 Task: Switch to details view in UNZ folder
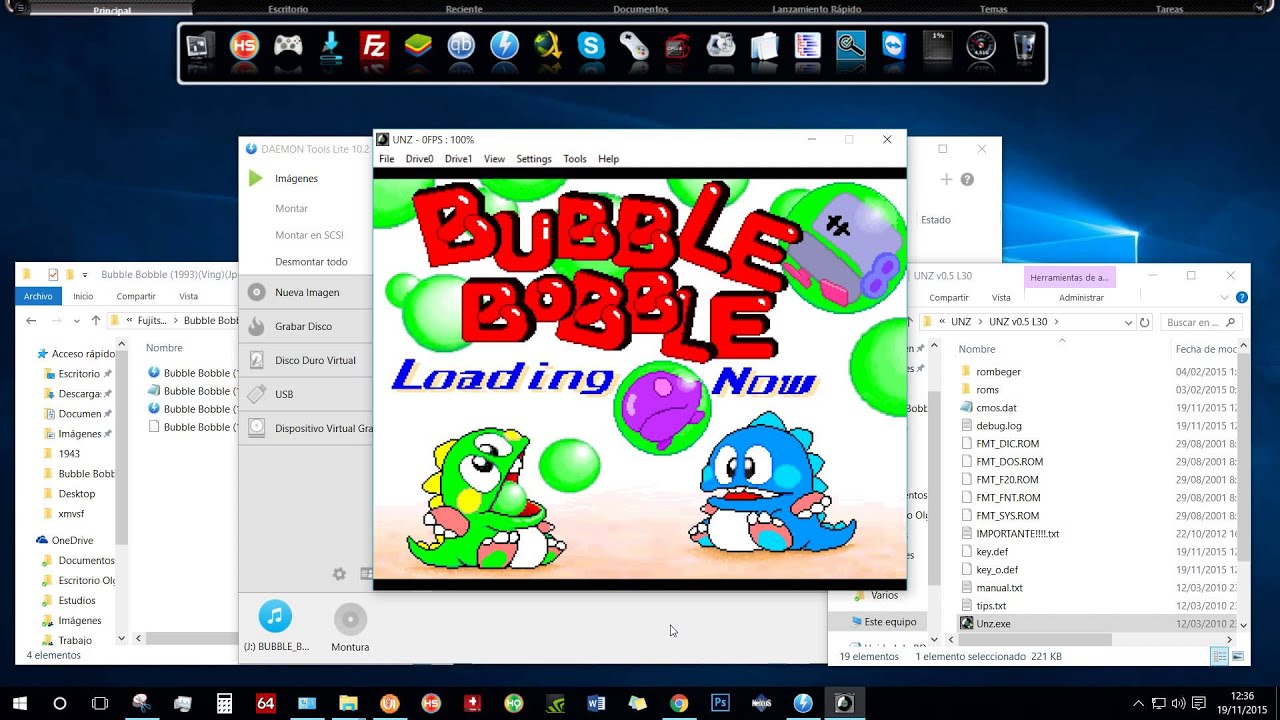point(1220,656)
